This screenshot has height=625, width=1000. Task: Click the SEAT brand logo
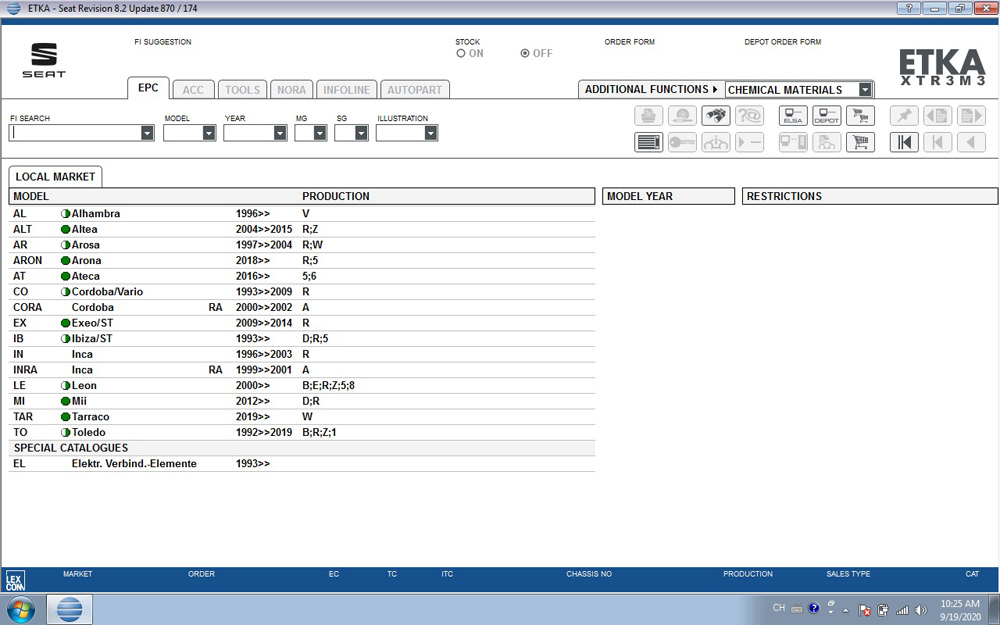[44, 60]
